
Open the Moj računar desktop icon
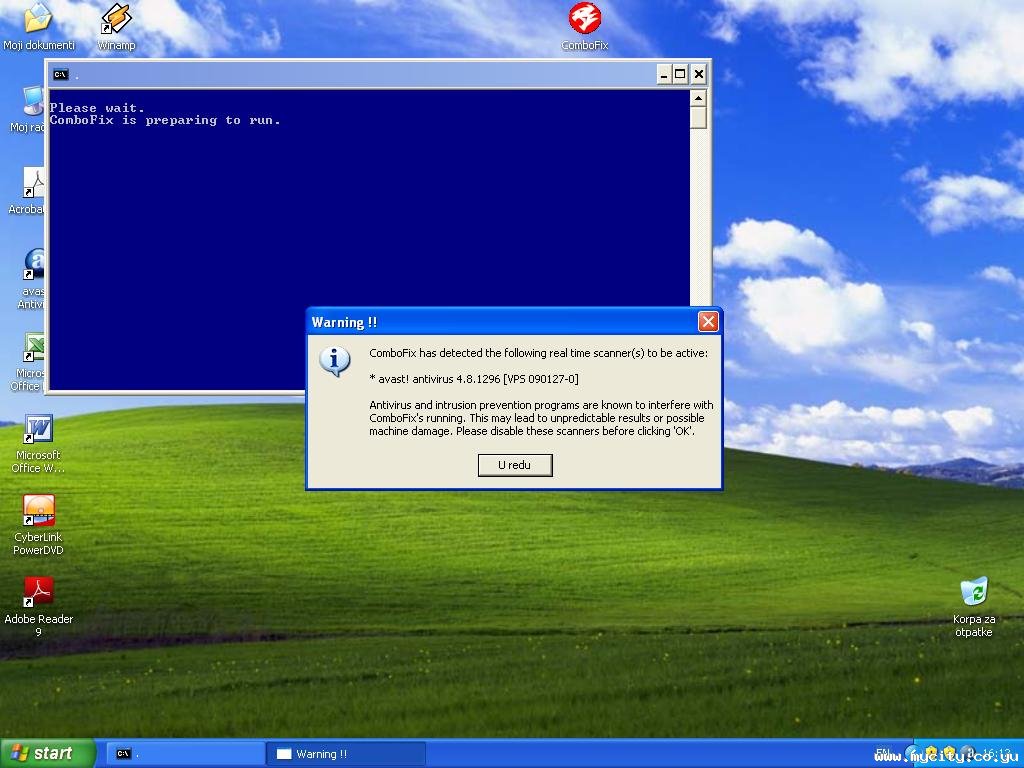[29, 109]
